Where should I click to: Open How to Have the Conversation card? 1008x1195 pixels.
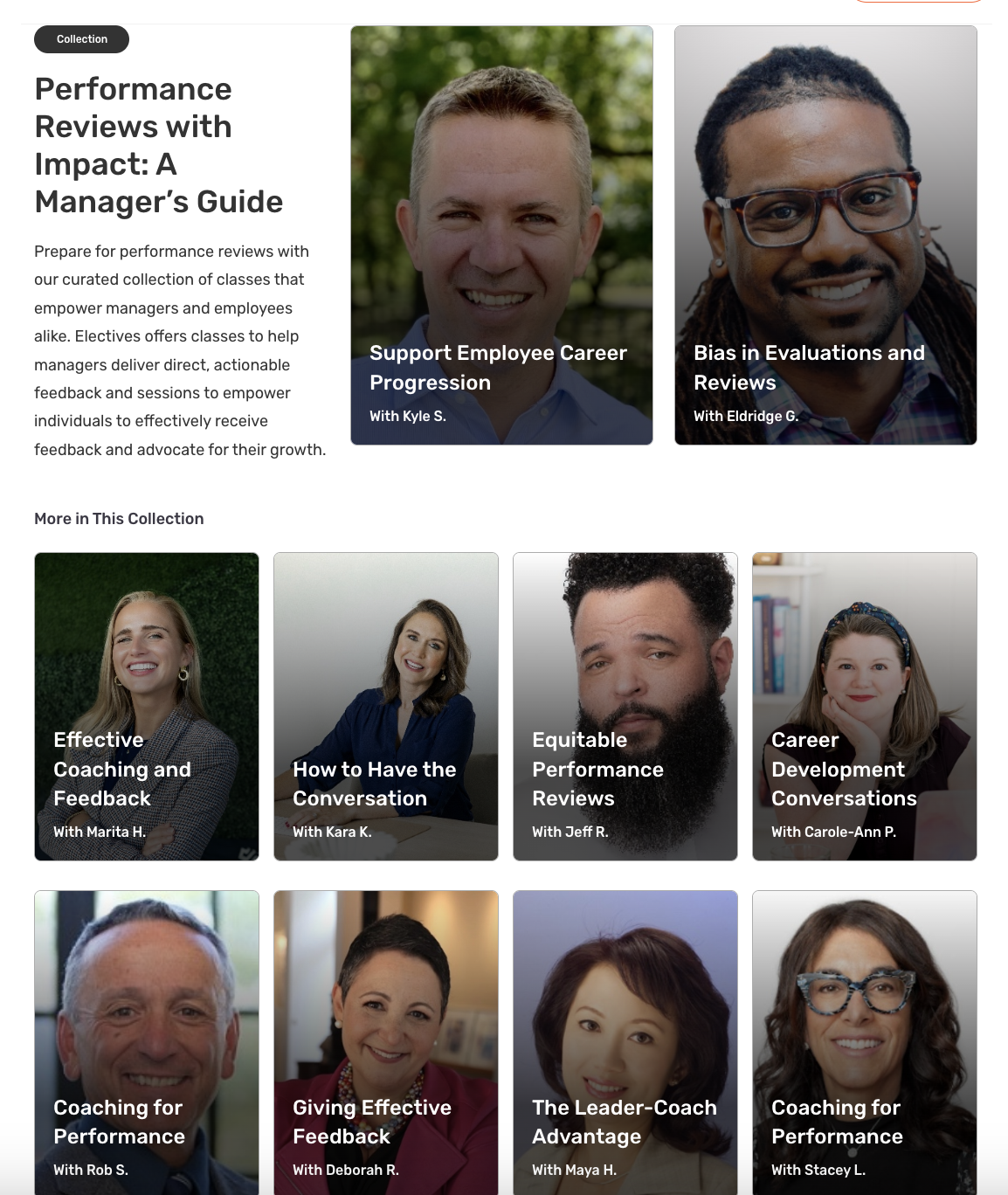(386, 706)
